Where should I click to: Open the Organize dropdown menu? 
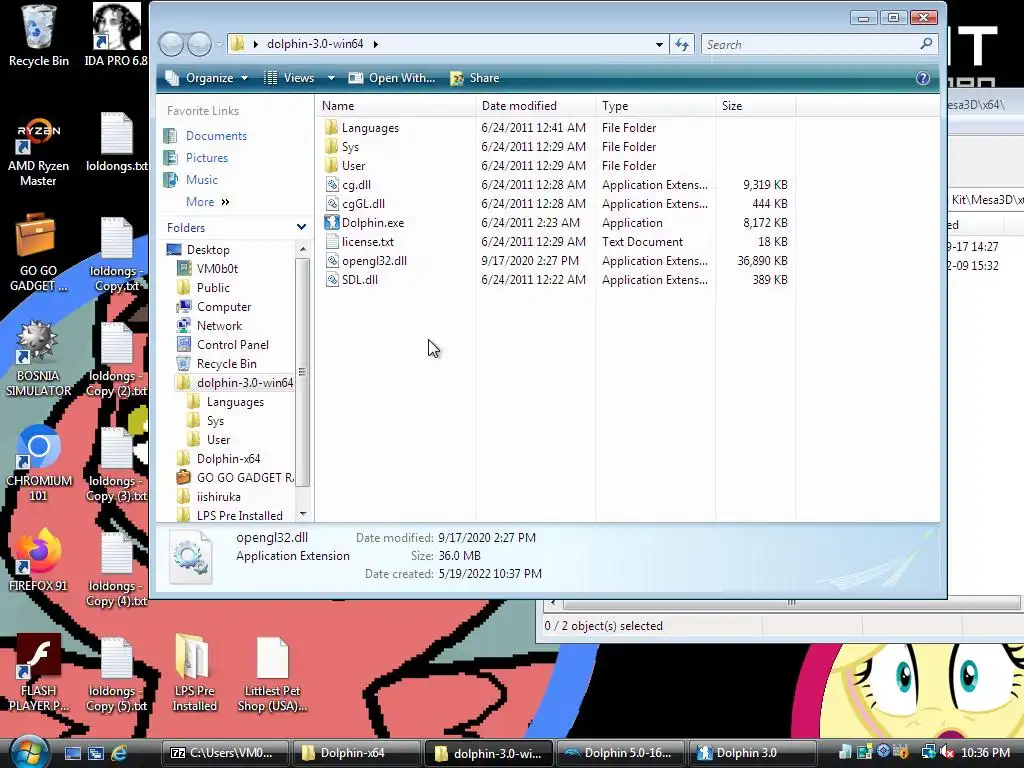[207, 78]
